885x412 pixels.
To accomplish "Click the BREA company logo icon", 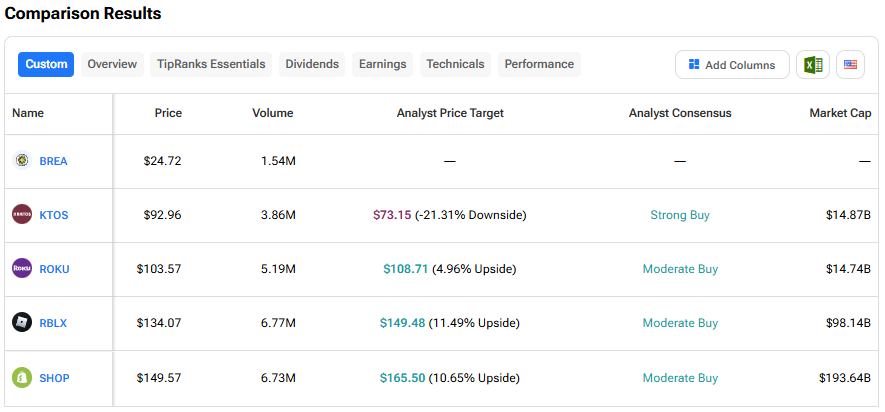I will pos(22,161).
